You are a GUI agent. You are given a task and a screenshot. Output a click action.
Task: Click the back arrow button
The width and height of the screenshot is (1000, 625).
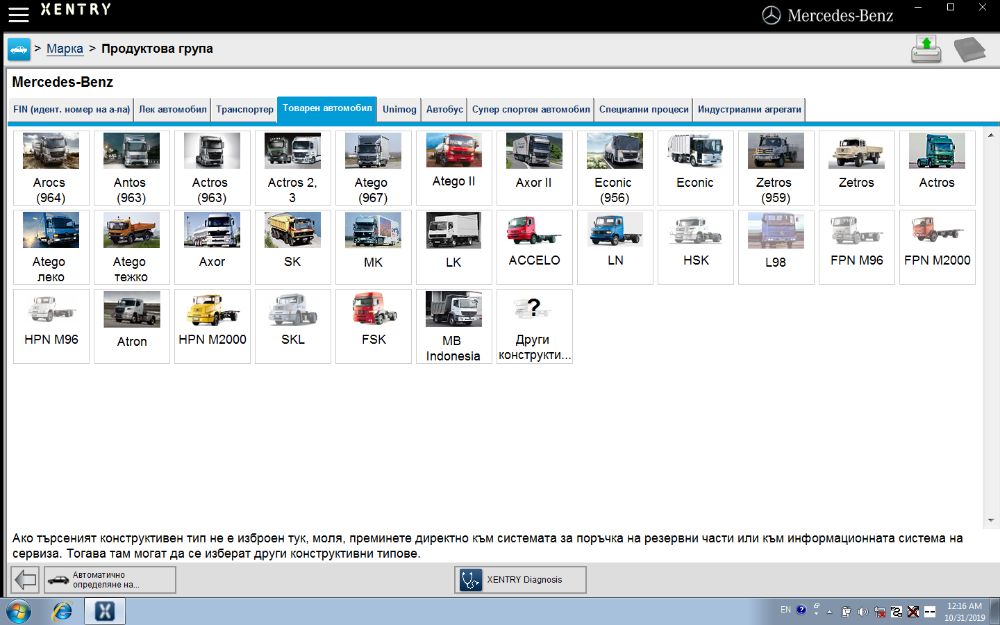tap(26, 580)
